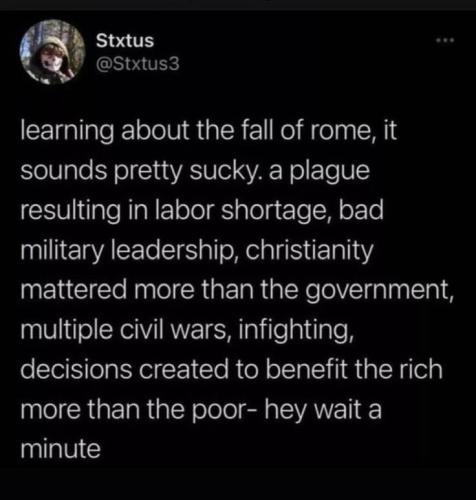476x500 pixels.
Task: Click the line 'multiple civil wars, infighting,'
Action: (x=187, y=330)
